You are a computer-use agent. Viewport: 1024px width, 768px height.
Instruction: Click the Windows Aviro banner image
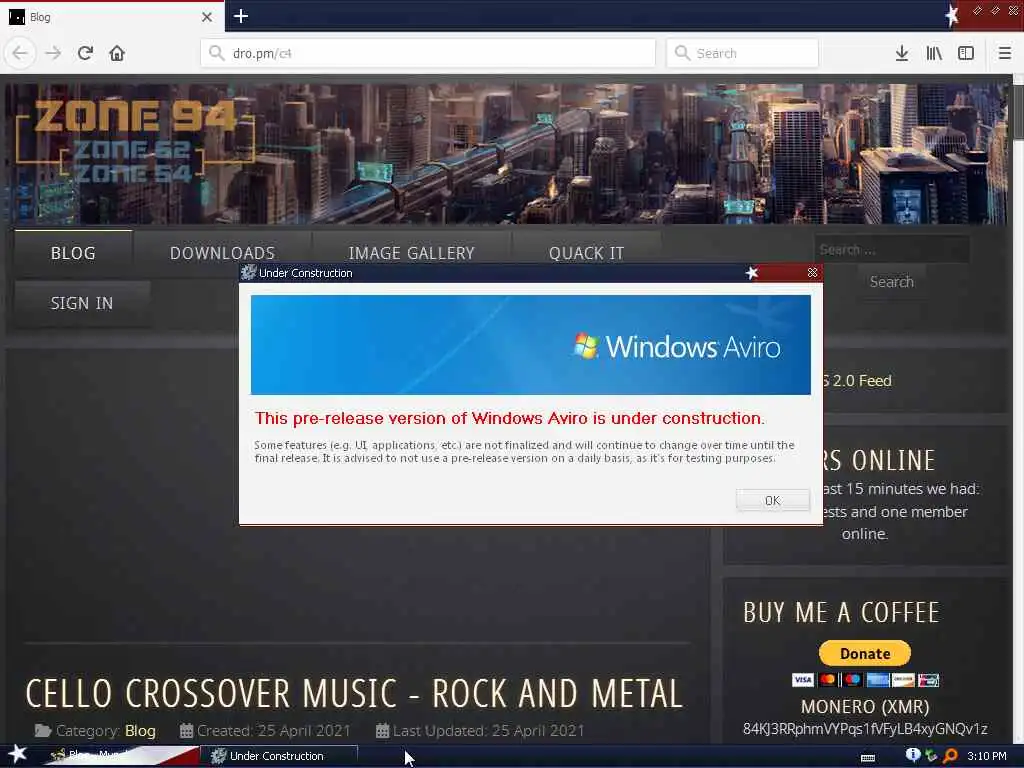click(531, 345)
